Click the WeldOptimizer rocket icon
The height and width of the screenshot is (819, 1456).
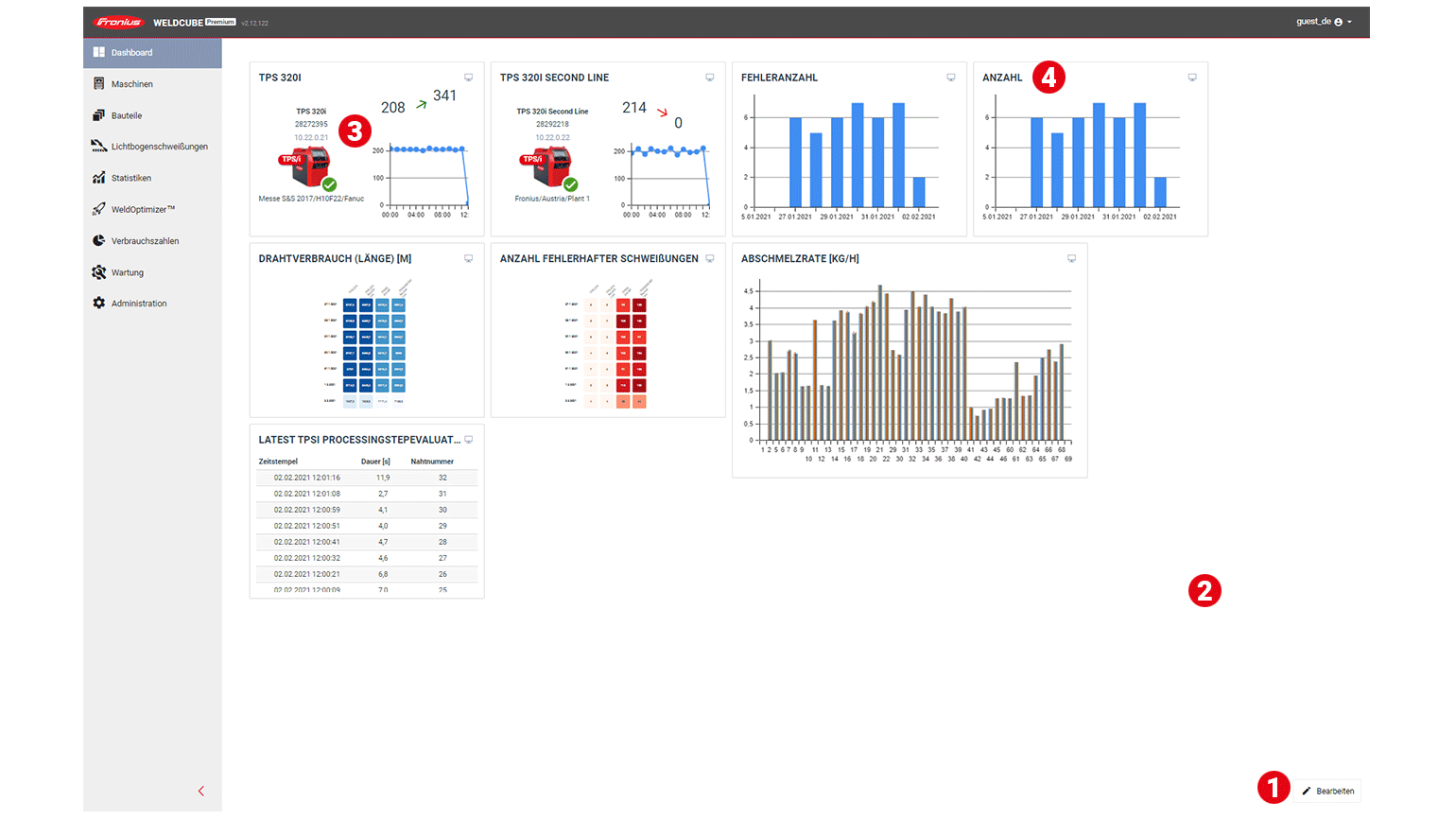pos(98,209)
